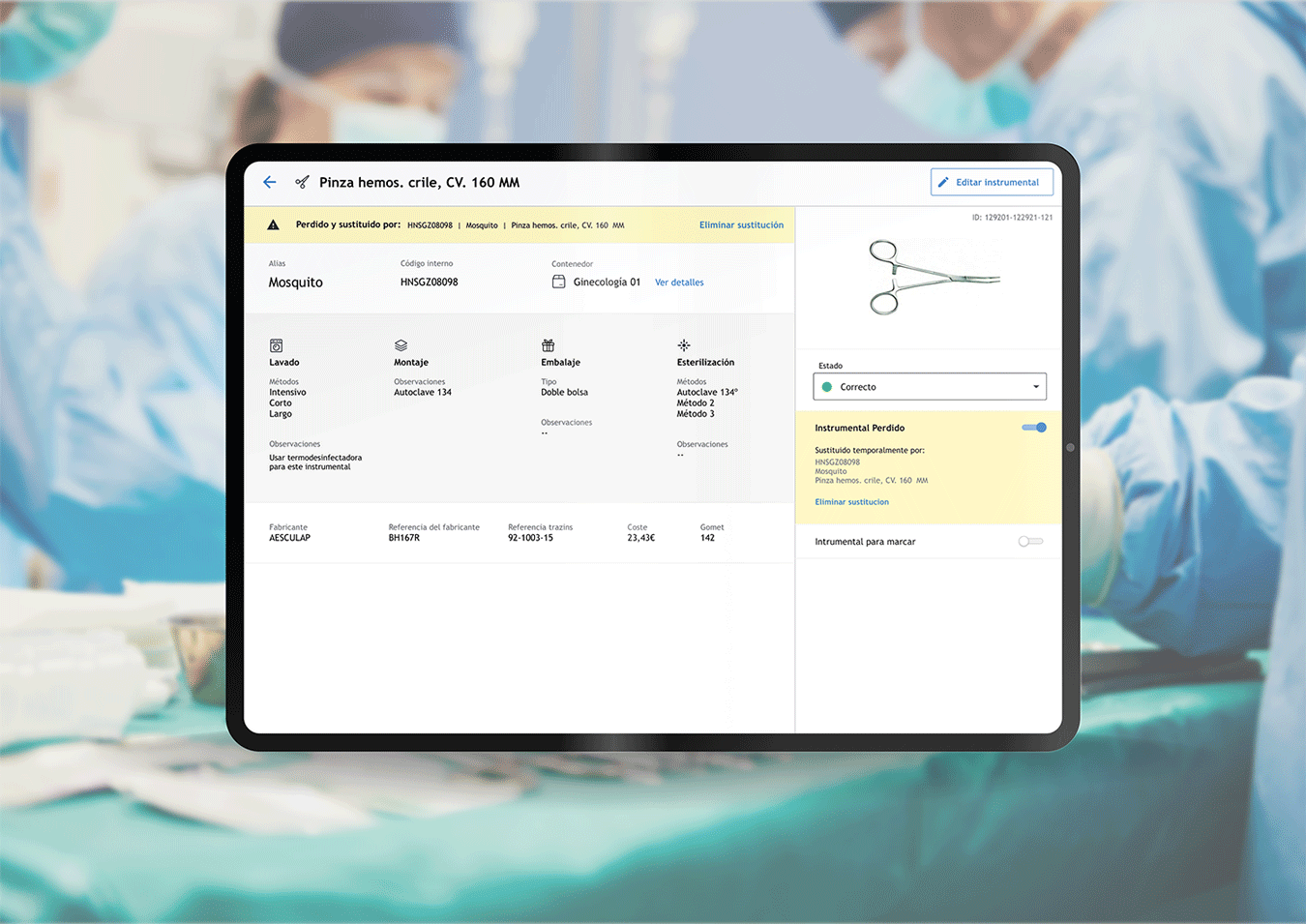Click the forceps icon beside the title

coord(302,182)
